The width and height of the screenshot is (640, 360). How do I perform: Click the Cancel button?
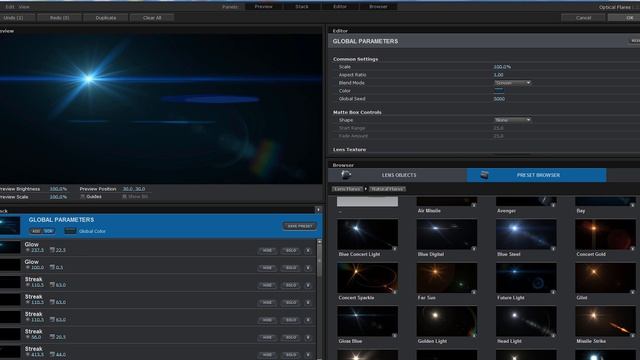tap(583, 18)
